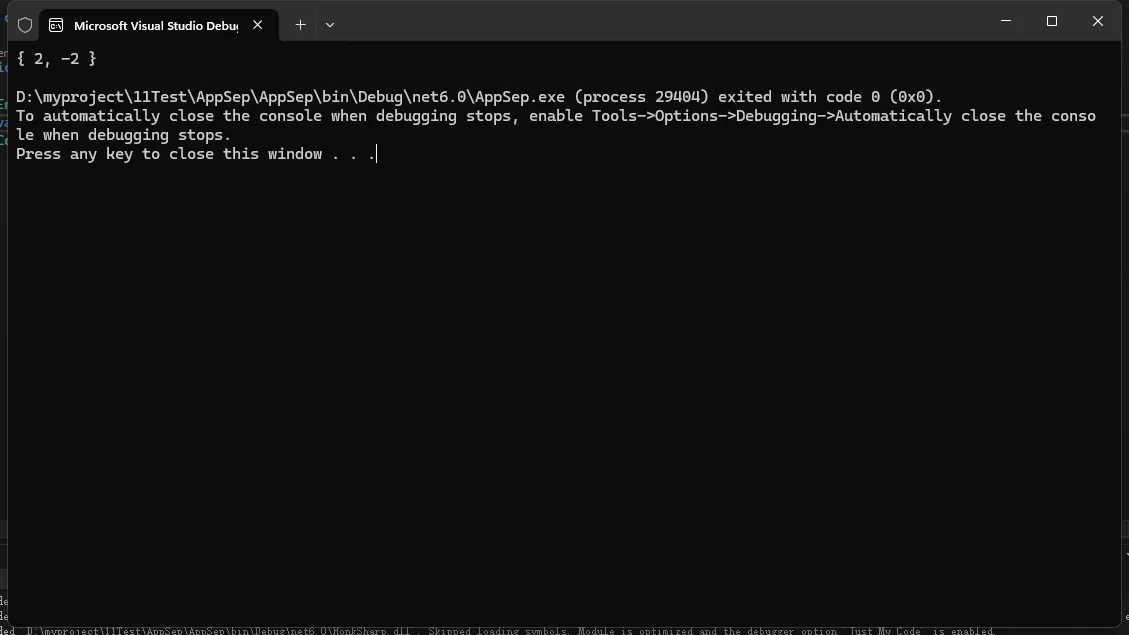
Task: Open a new terminal tab with plus icon
Action: pos(300,25)
